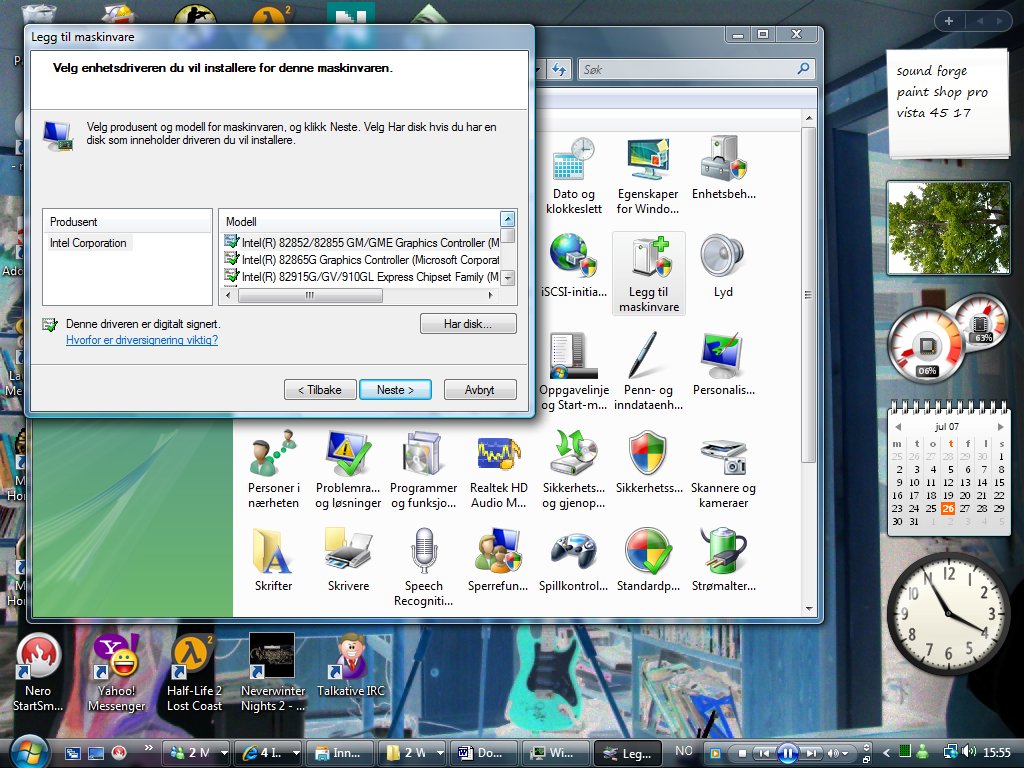Viewport: 1024px width, 768px height.
Task: Click next track in media toolbar
Action: 812,753
